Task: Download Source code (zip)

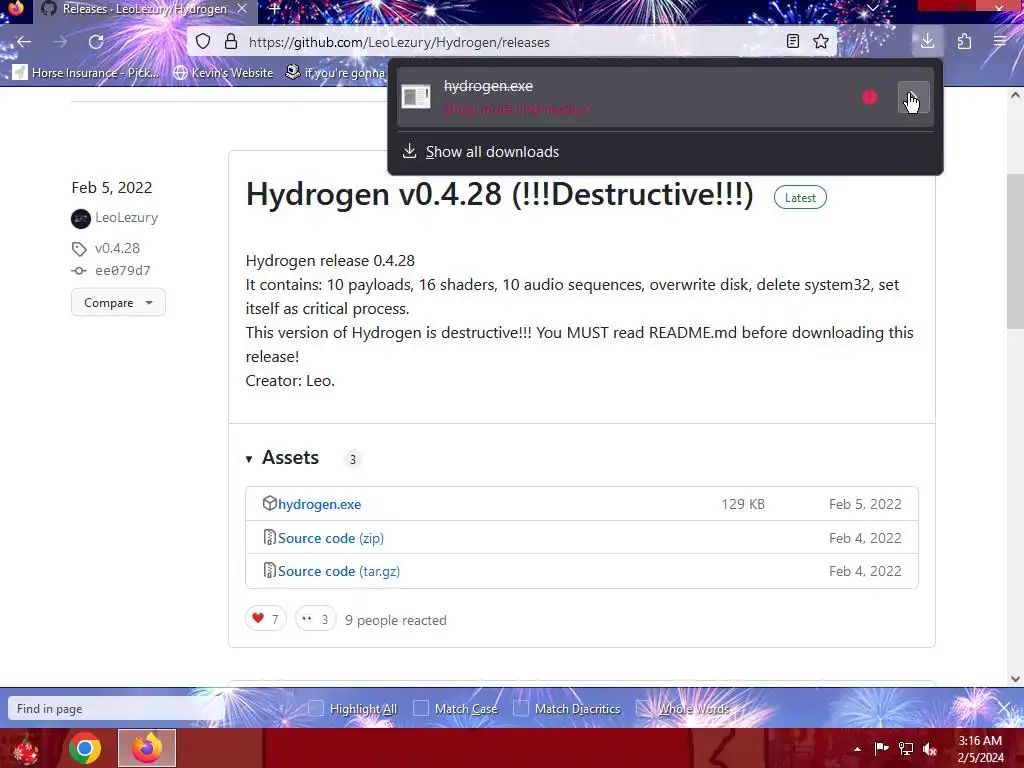Action: tap(330, 538)
